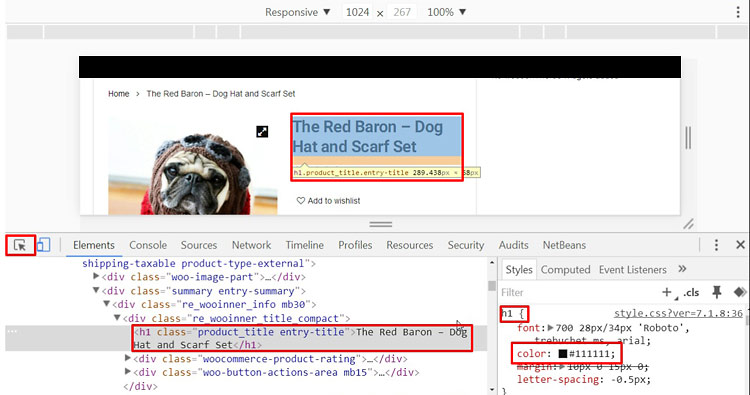Open the Audits tab
This screenshot has width=750, height=395.
(513, 245)
